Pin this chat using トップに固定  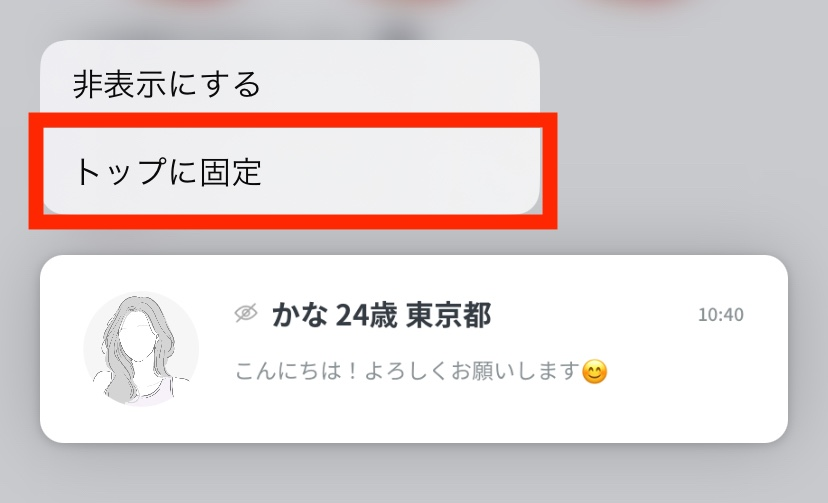pyautogui.click(x=290, y=170)
